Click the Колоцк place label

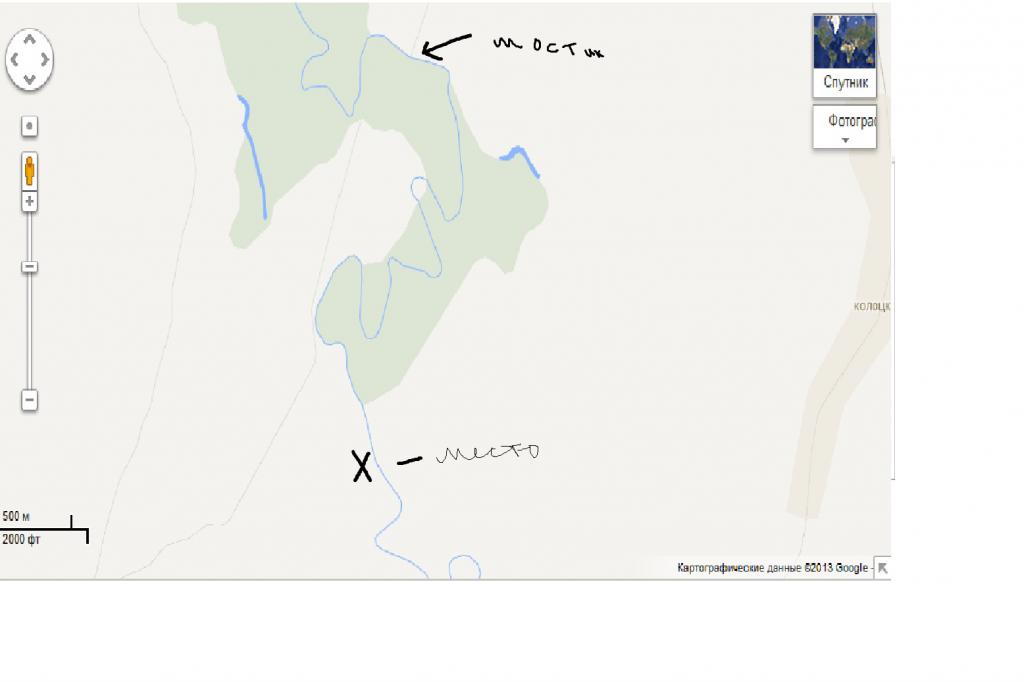(x=872, y=306)
